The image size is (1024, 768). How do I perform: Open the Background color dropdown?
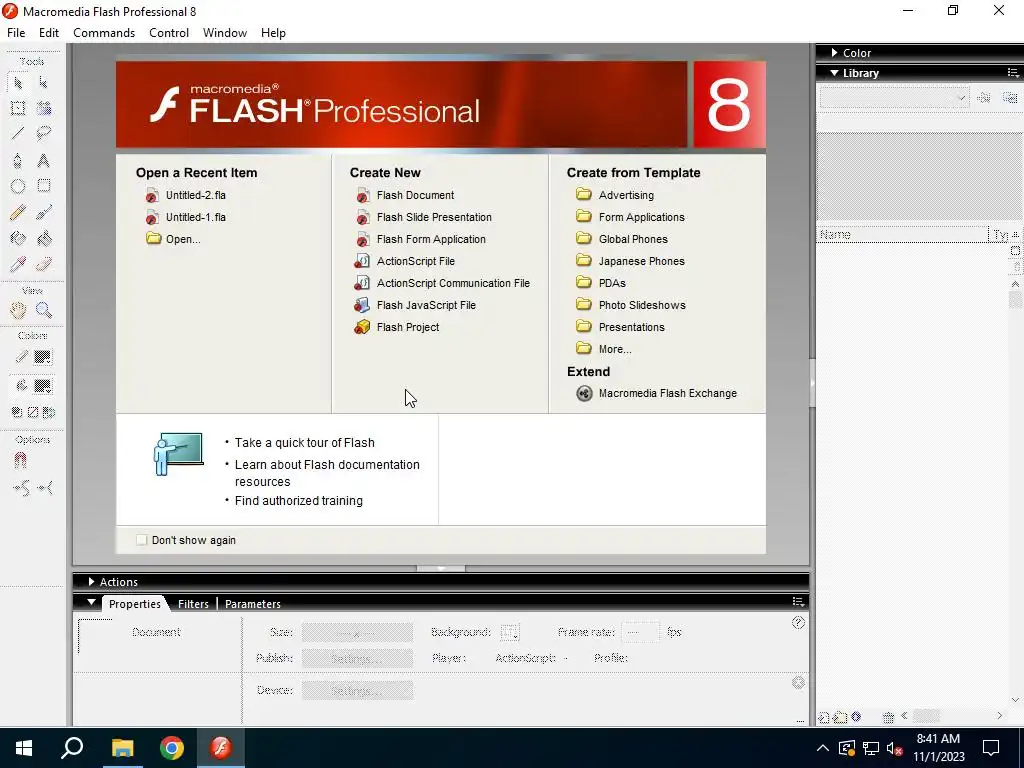tap(509, 632)
